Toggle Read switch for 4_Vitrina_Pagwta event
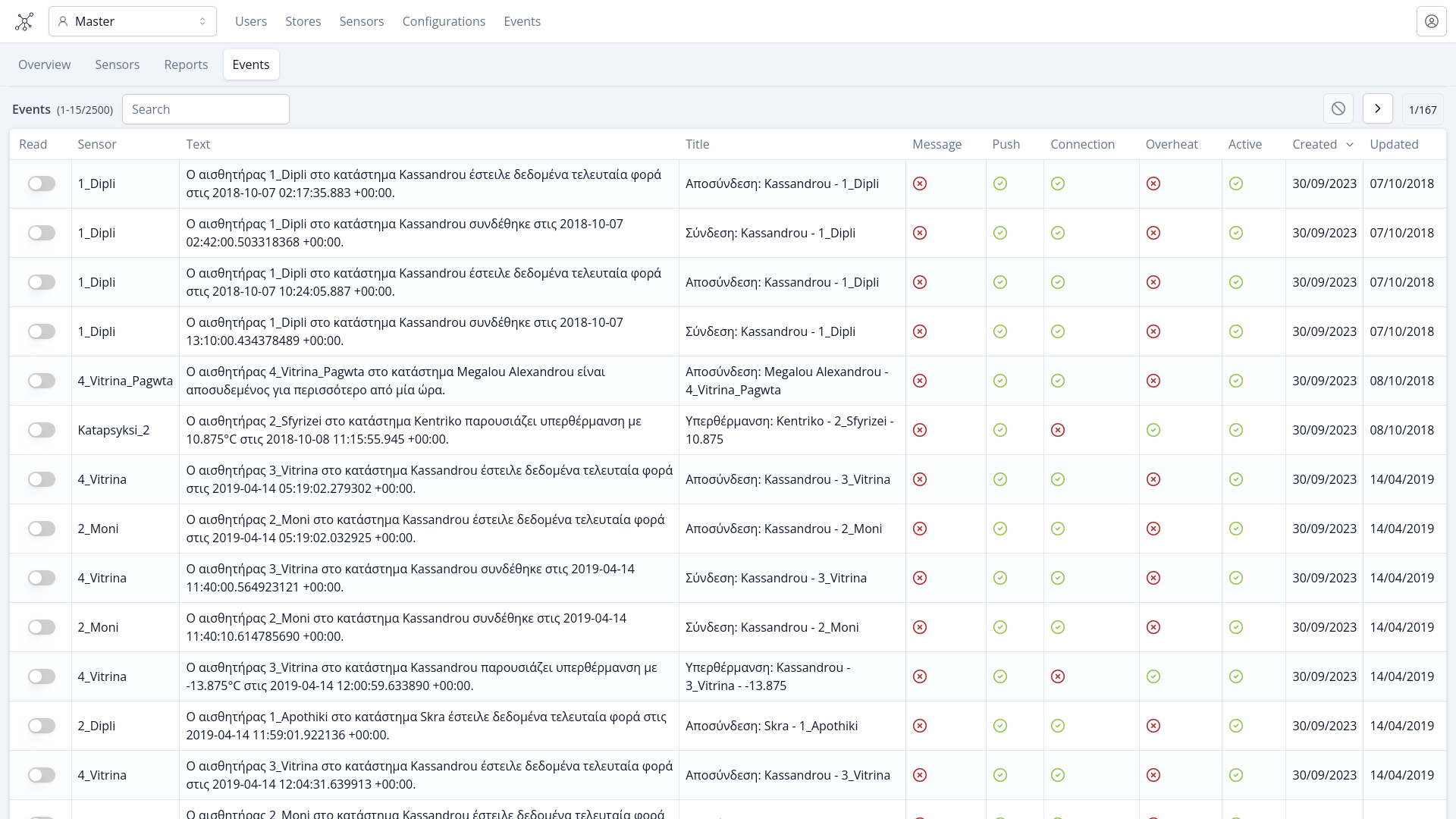 pyautogui.click(x=42, y=381)
